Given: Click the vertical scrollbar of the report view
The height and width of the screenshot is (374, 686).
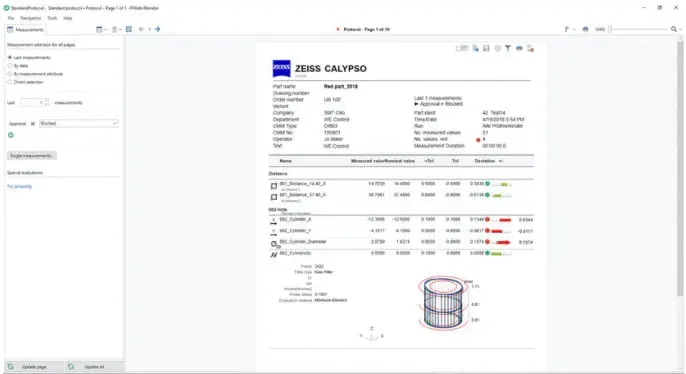Looking at the screenshot, I should pyautogui.click(x=680, y=168).
